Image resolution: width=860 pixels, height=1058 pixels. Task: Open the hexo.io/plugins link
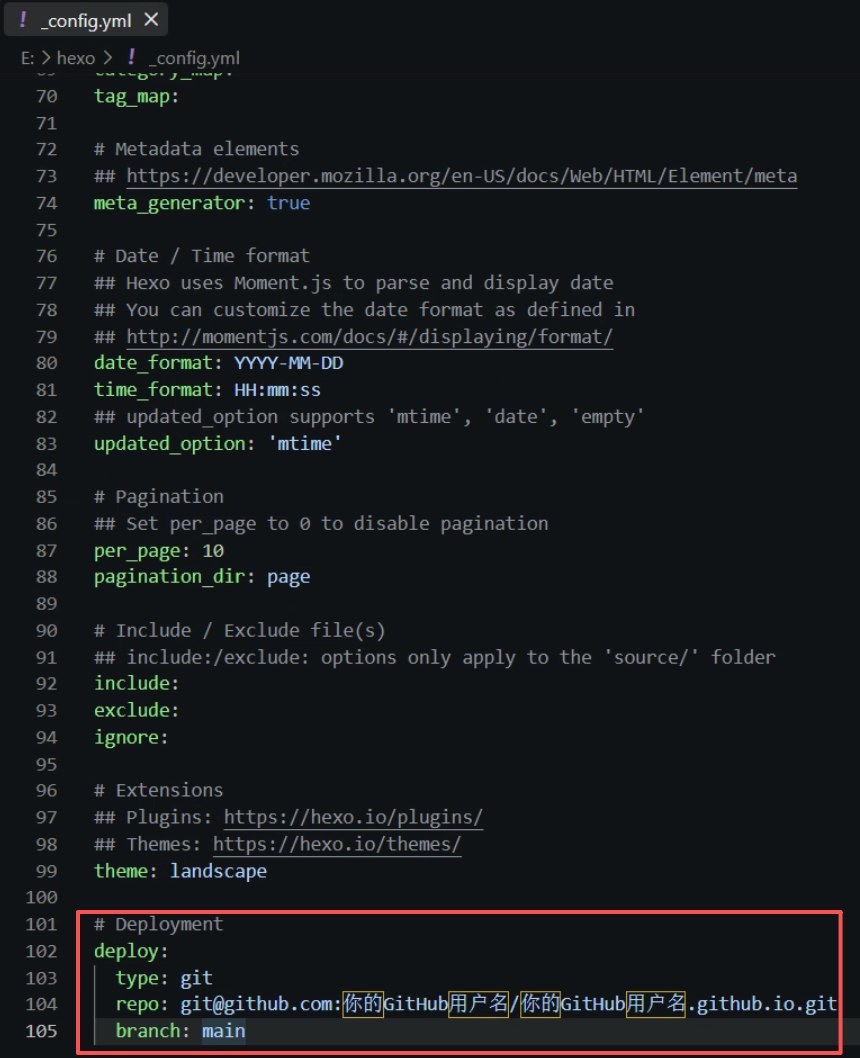tap(353, 817)
